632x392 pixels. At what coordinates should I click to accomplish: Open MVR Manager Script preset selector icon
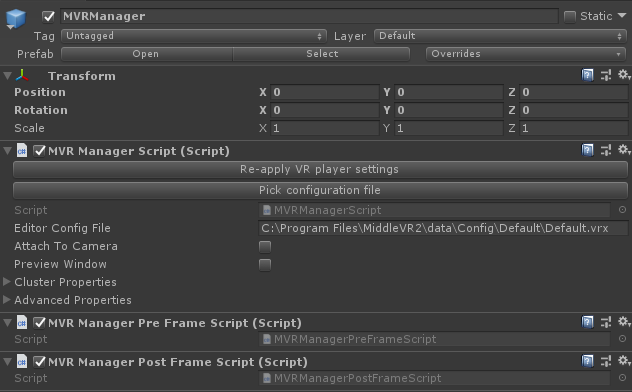click(x=606, y=150)
